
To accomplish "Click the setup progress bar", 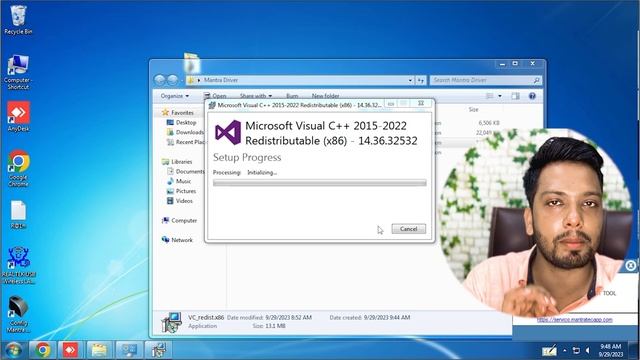I will click(x=320, y=183).
